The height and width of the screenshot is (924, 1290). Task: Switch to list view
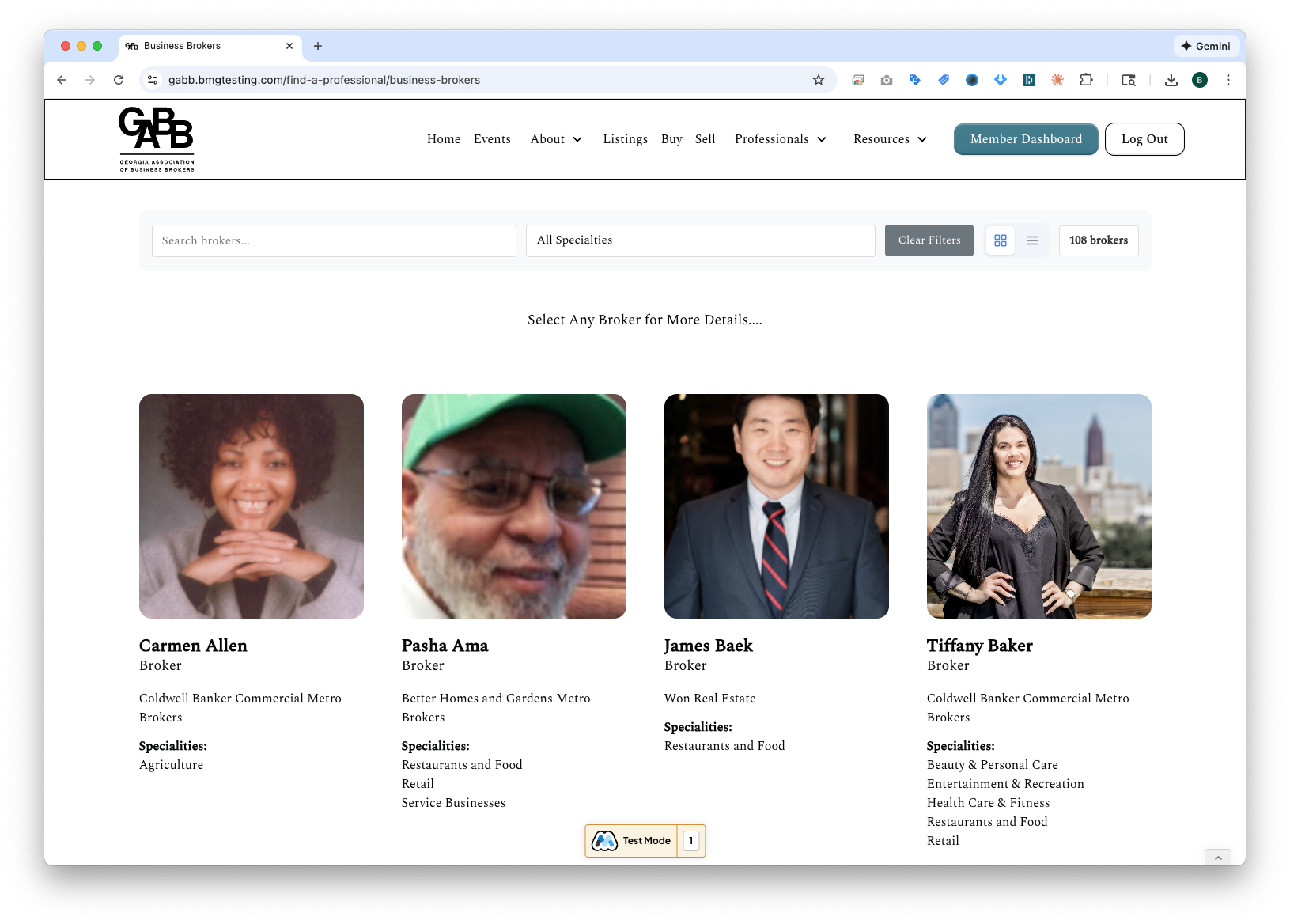[1032, 240]
